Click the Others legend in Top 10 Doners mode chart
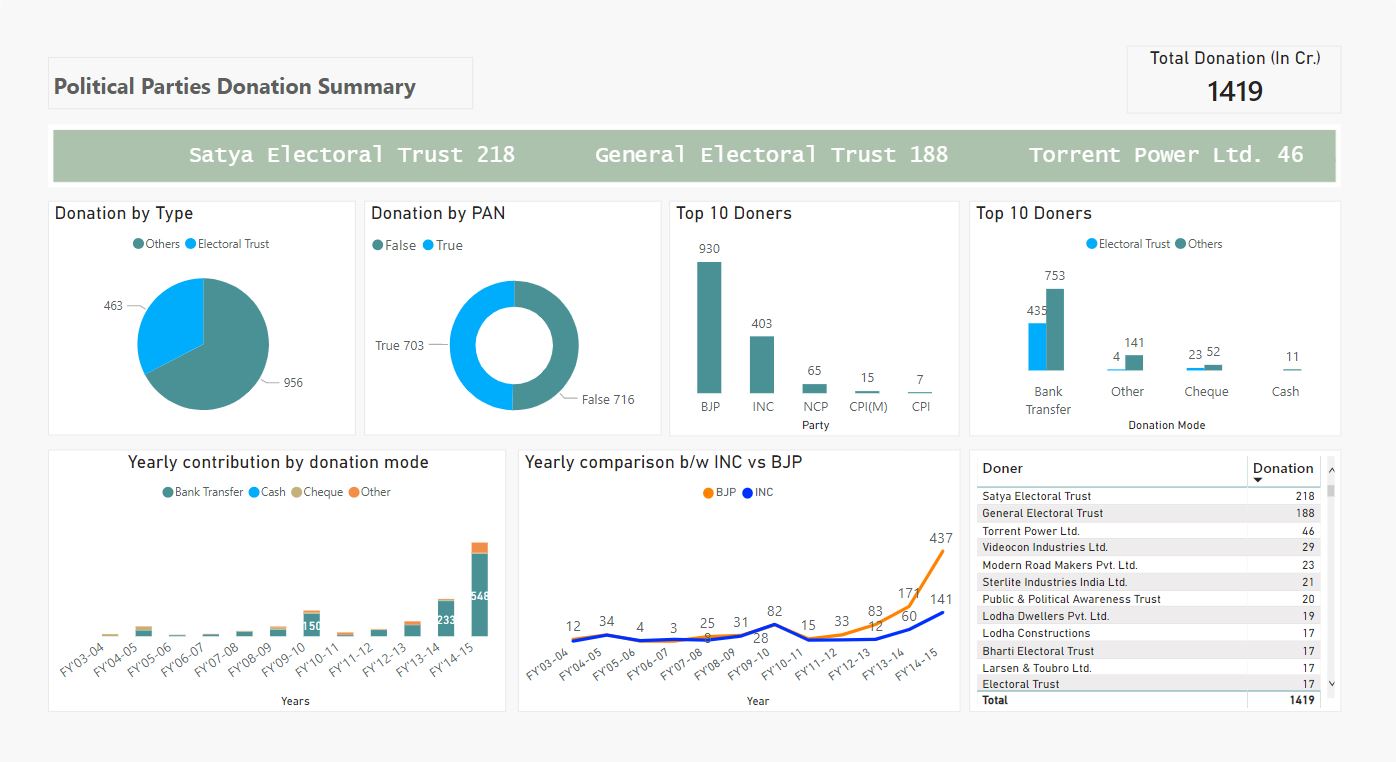This screenshot has width=1396, height=762. click(x=1199, y=244)
